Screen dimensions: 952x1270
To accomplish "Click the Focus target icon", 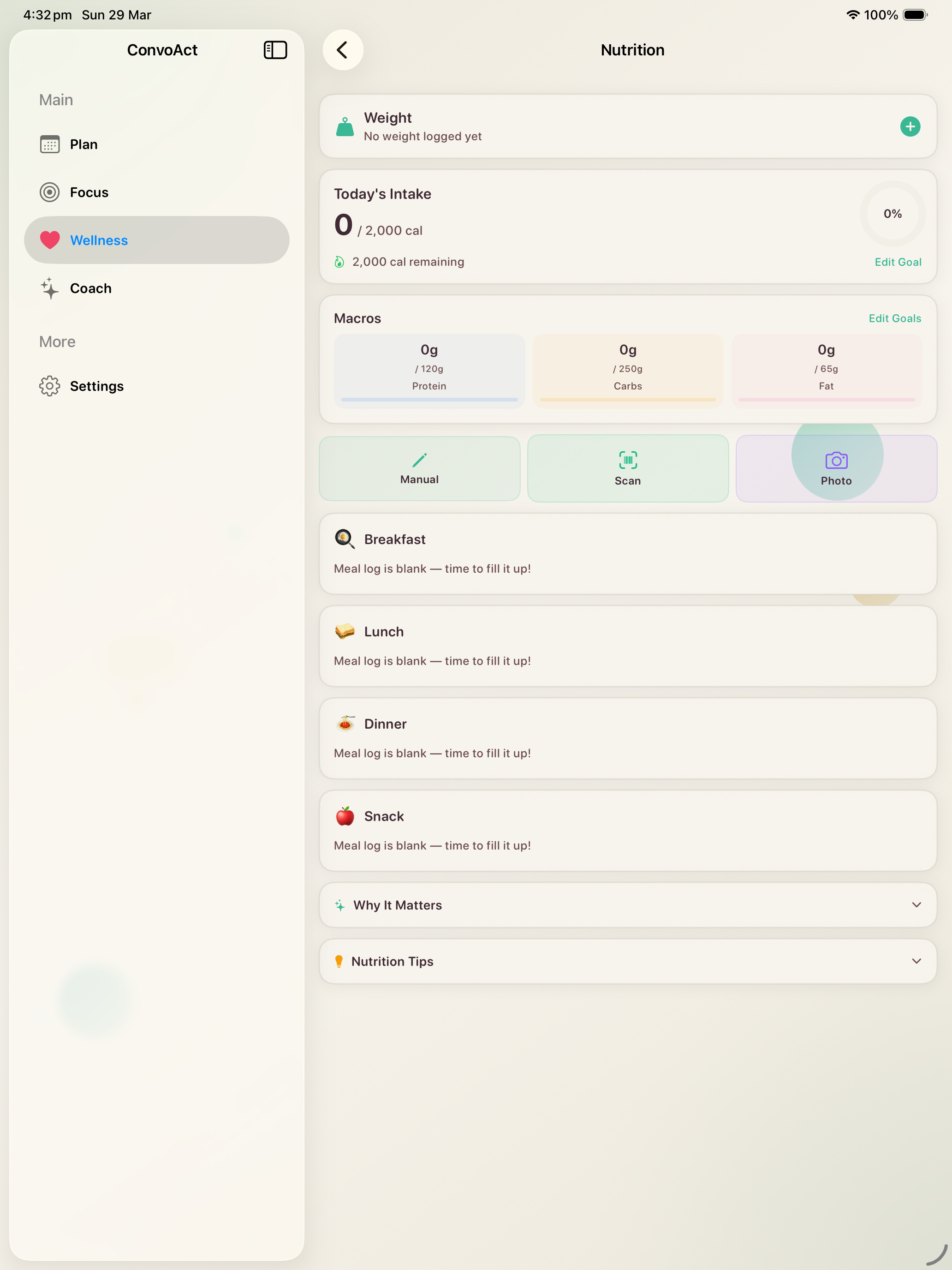I will click(50, 192).
